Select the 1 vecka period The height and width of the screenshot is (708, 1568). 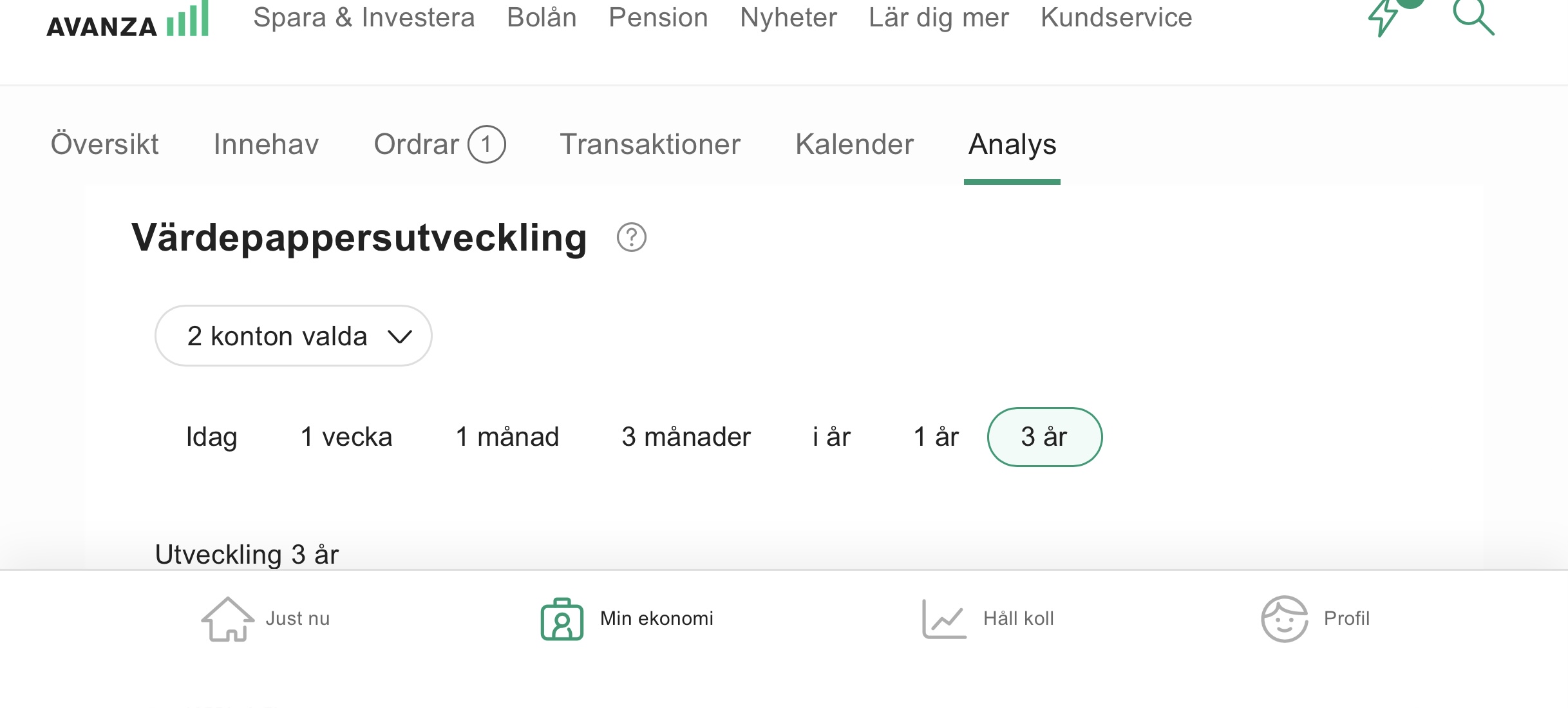click(x=346, y=437)
